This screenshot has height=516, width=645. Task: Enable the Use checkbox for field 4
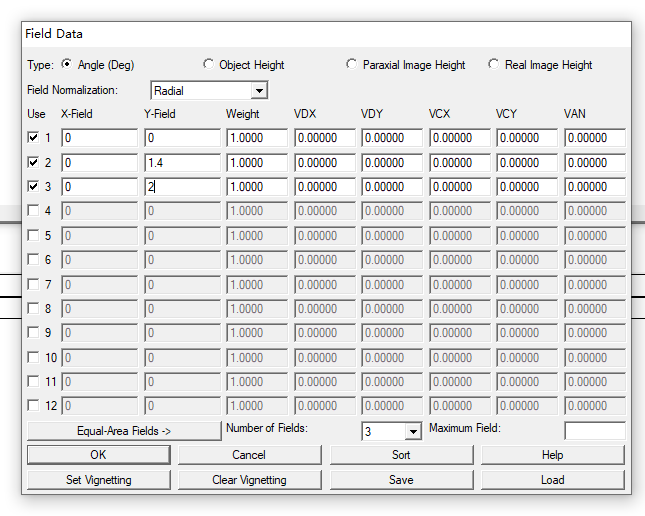(33, 211)
